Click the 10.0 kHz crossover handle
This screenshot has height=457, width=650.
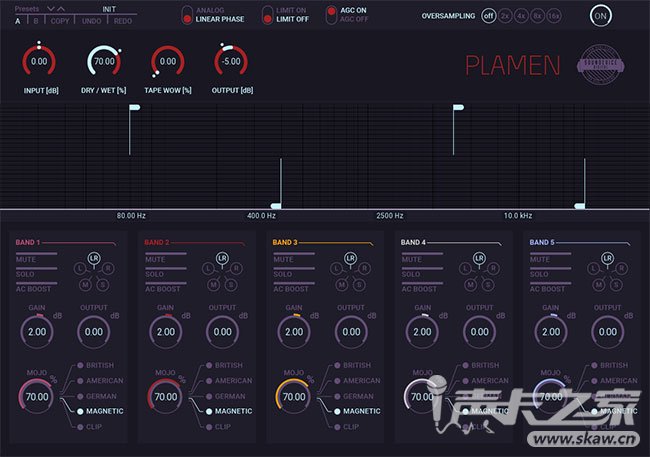[580, 206]
